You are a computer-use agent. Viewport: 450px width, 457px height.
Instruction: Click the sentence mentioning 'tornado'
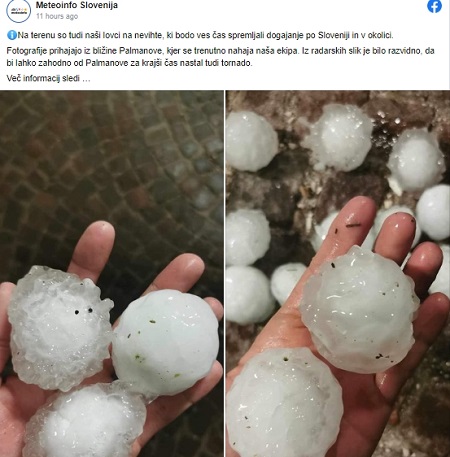point(220,57)
